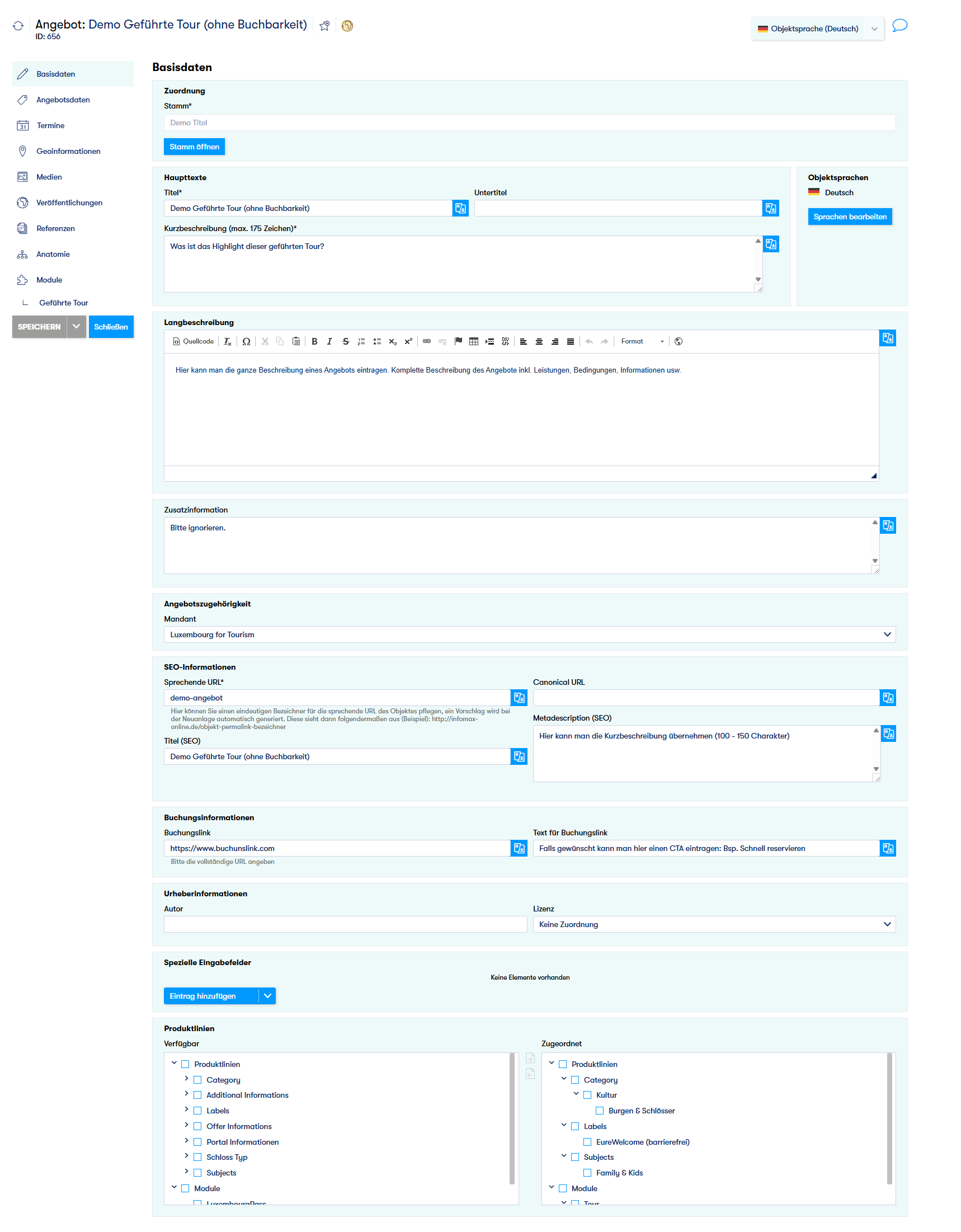Viewport: 961px width, 1232px height.
Task: Check Schloss Typ checkbox
Action: (x=197, y=1158)
